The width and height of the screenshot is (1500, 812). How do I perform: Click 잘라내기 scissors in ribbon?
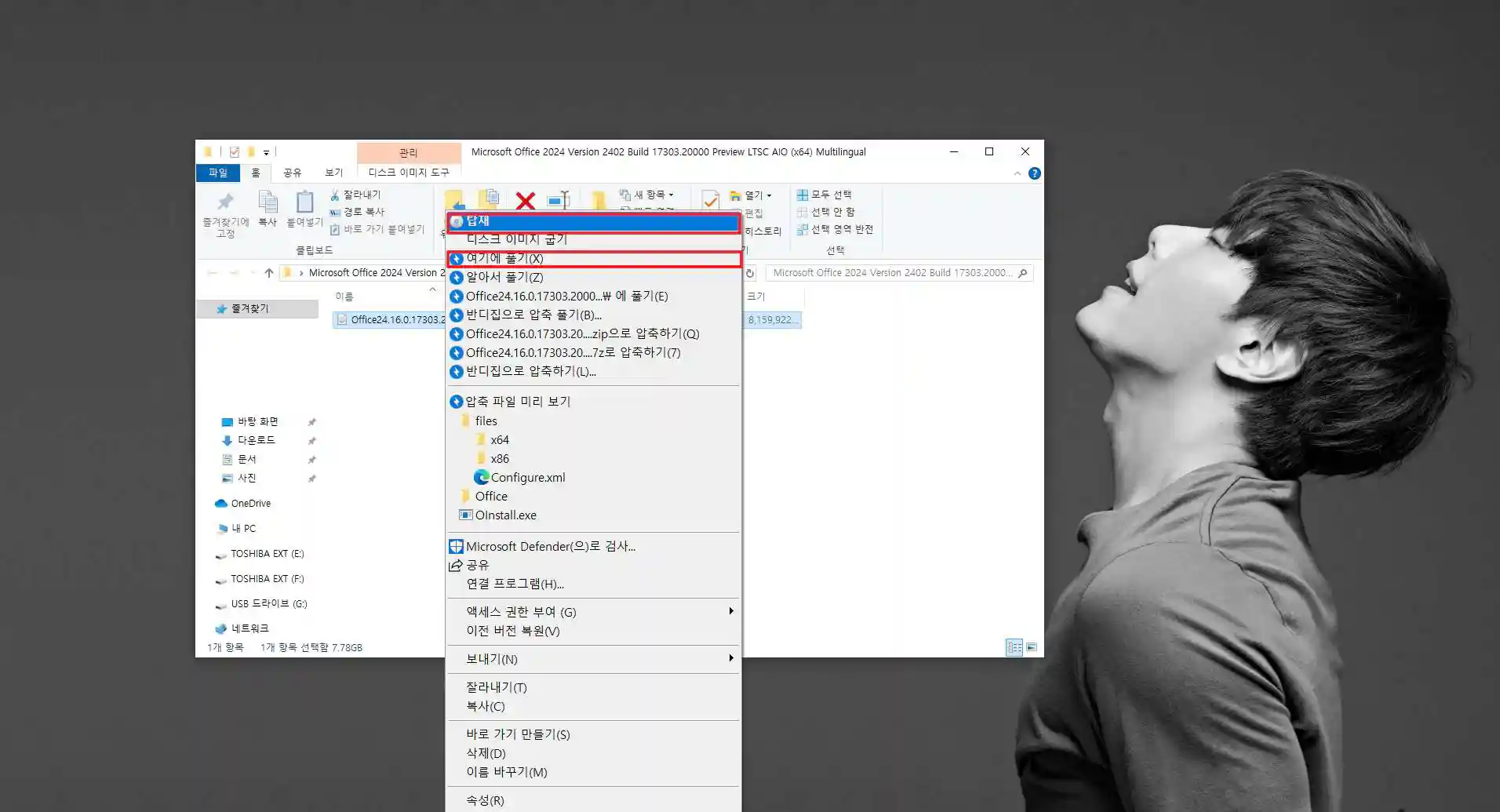(x=355, y=195)
